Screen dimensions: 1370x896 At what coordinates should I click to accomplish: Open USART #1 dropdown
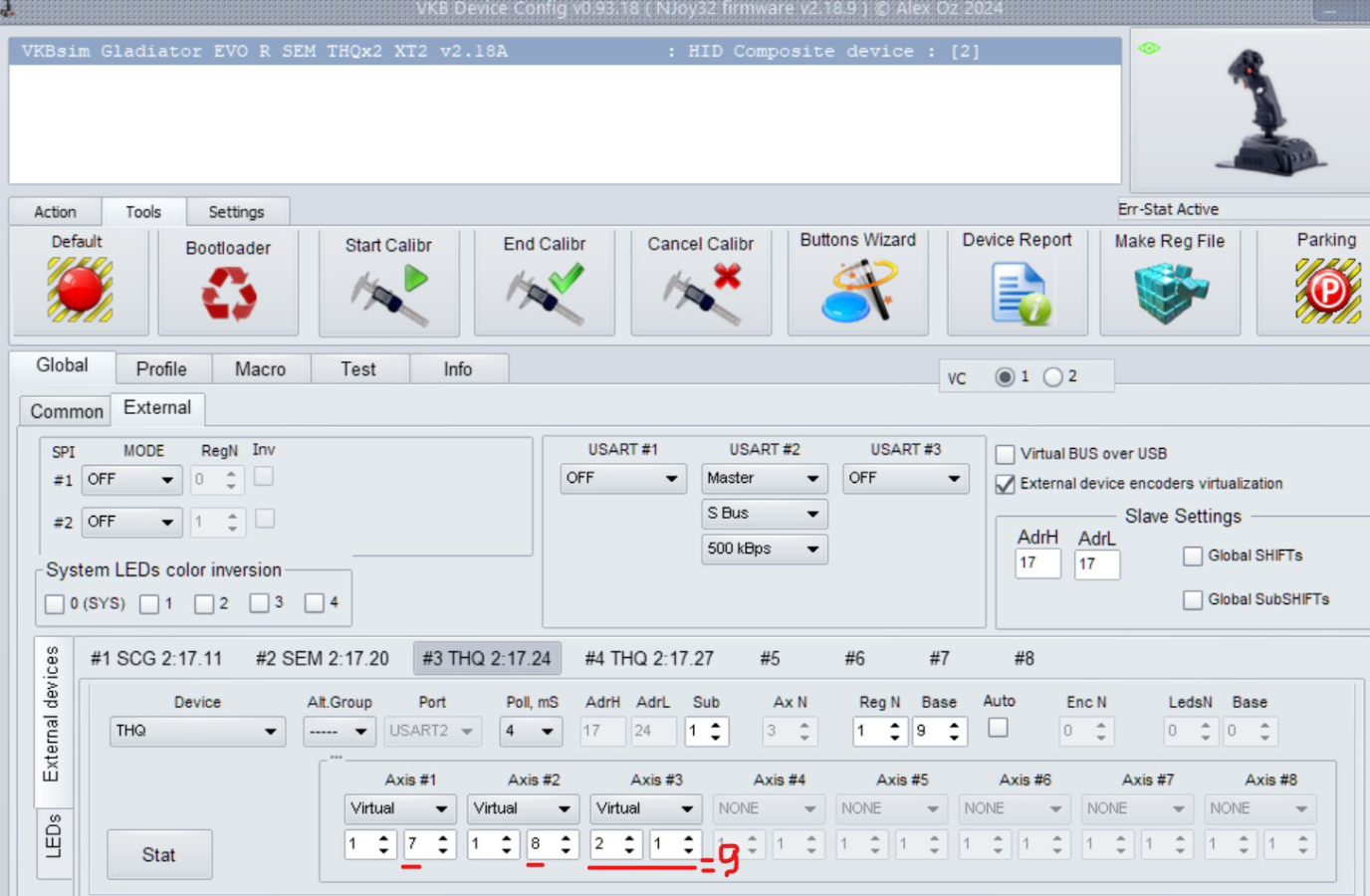(623, 478)
